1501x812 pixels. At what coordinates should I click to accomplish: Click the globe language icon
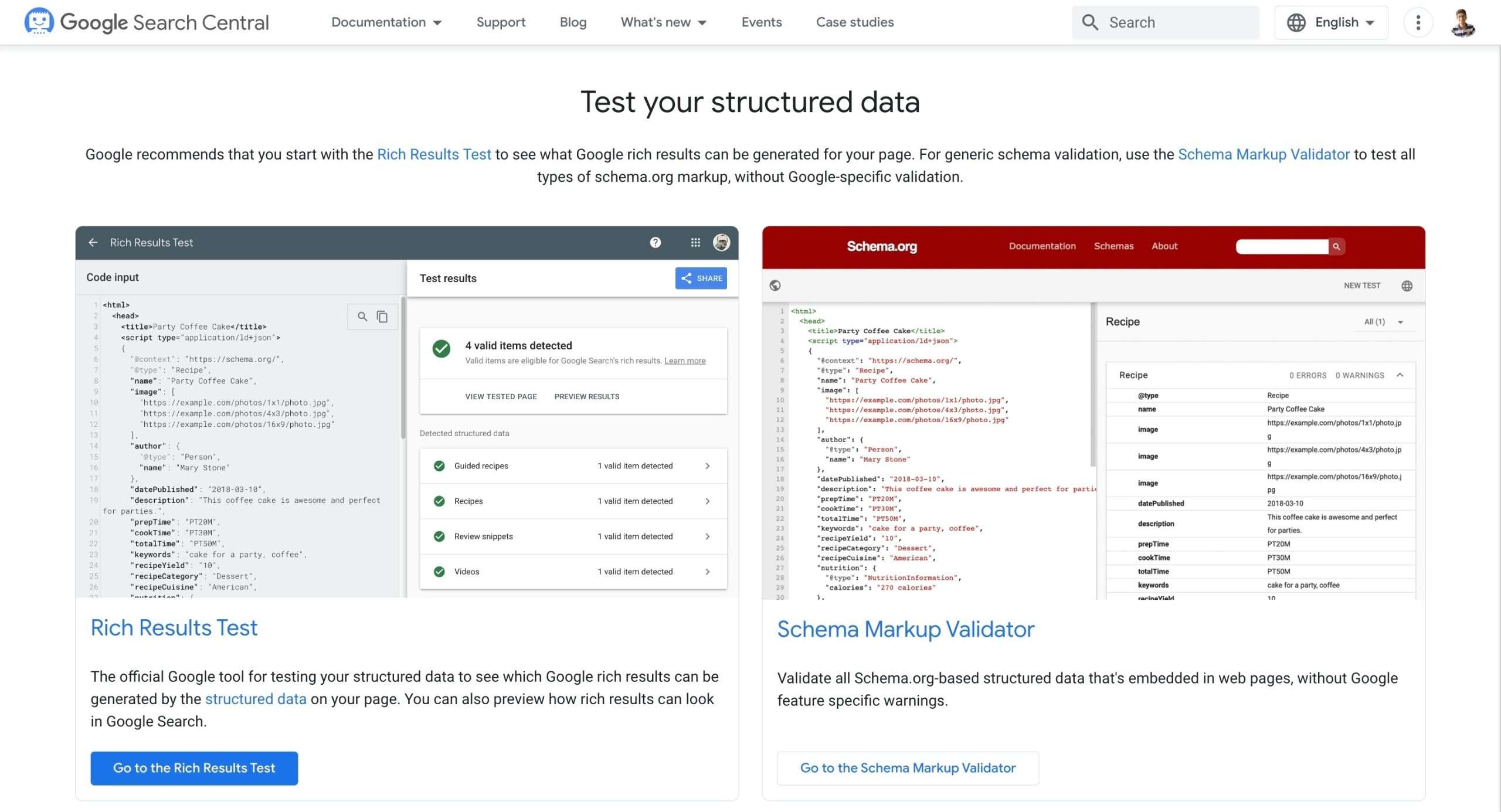pyautogui.click(x=1296, y=22)
